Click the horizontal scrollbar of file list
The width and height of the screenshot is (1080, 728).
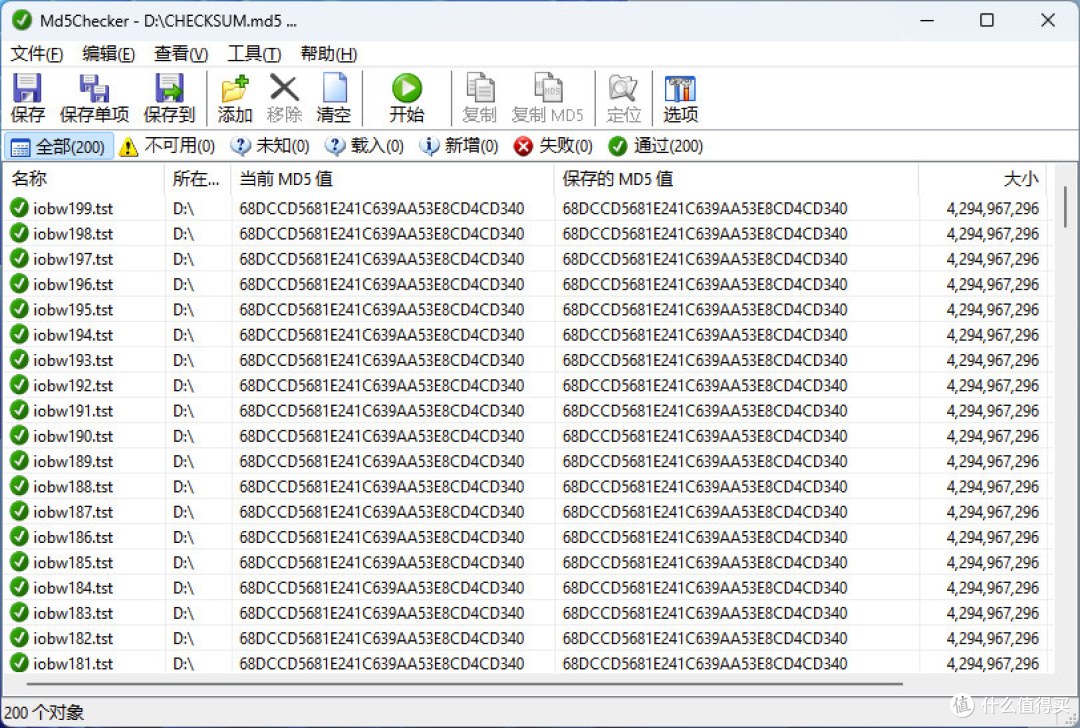[464, 684]
